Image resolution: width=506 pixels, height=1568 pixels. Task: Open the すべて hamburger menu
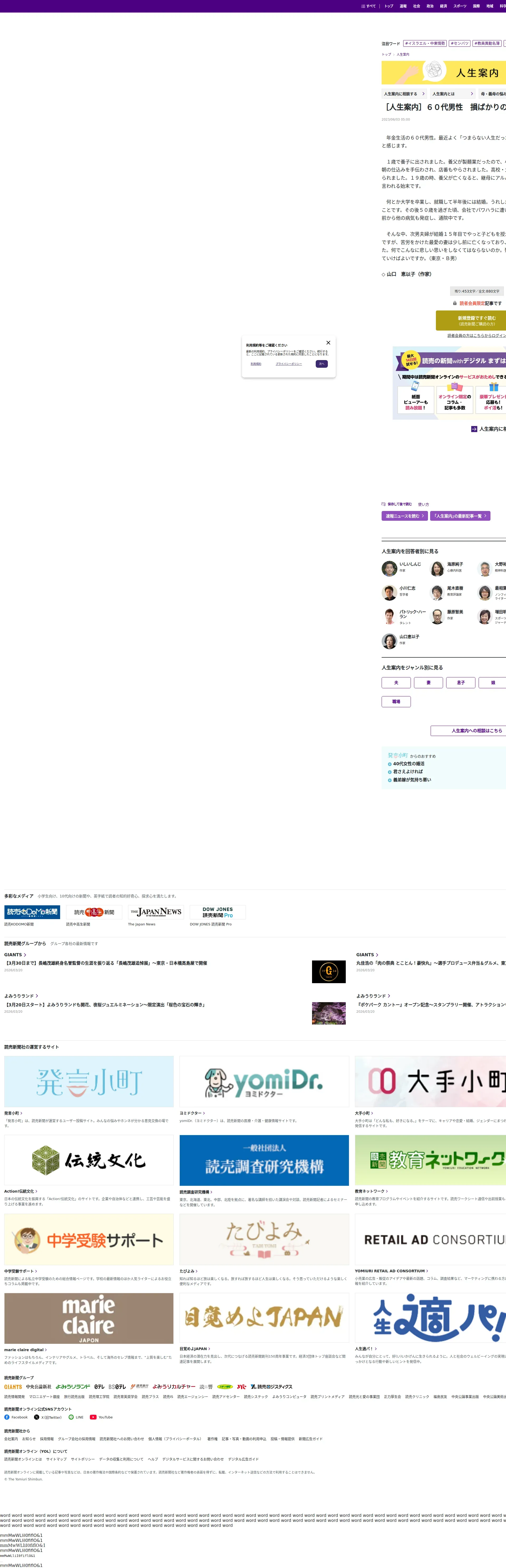pyautogui.click(x=368, y=6)
